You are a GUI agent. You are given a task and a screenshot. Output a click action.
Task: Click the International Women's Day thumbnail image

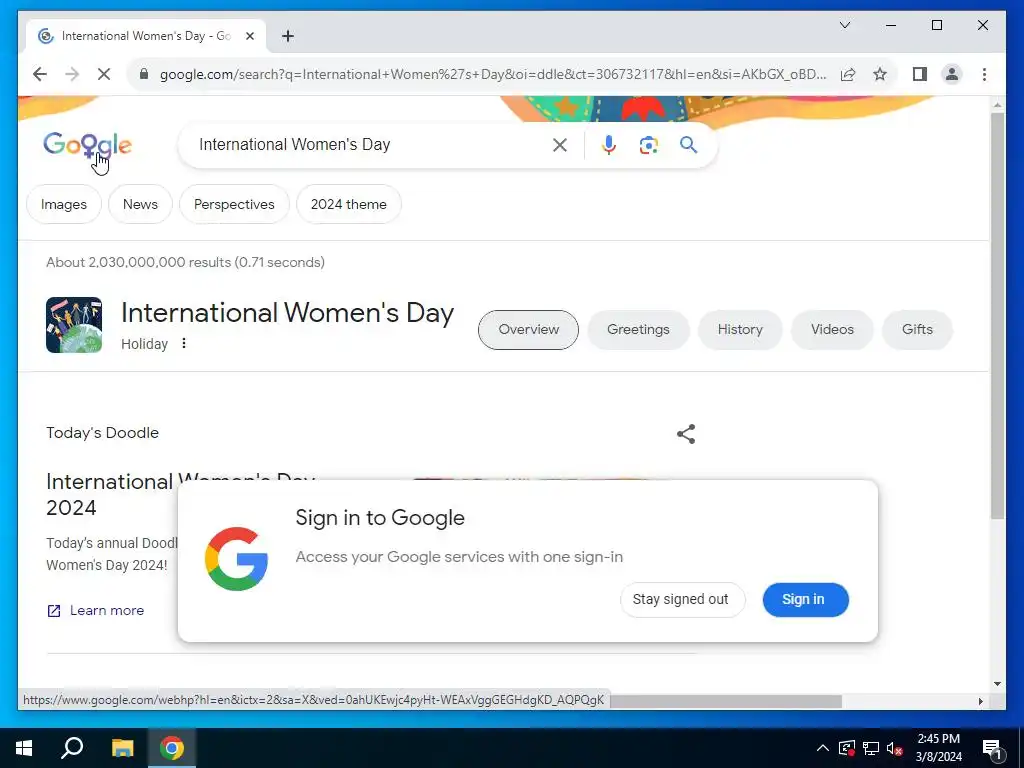[74, 325]
